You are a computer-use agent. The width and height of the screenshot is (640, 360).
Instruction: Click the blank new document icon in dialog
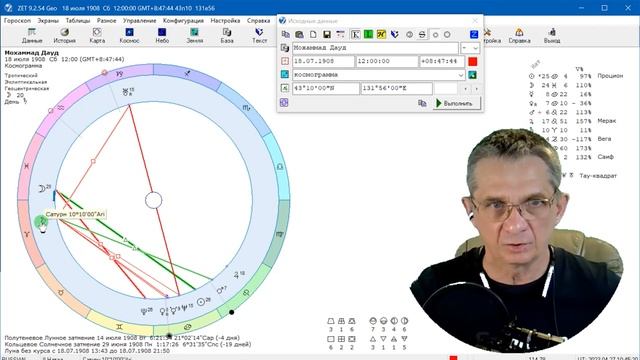313,34
